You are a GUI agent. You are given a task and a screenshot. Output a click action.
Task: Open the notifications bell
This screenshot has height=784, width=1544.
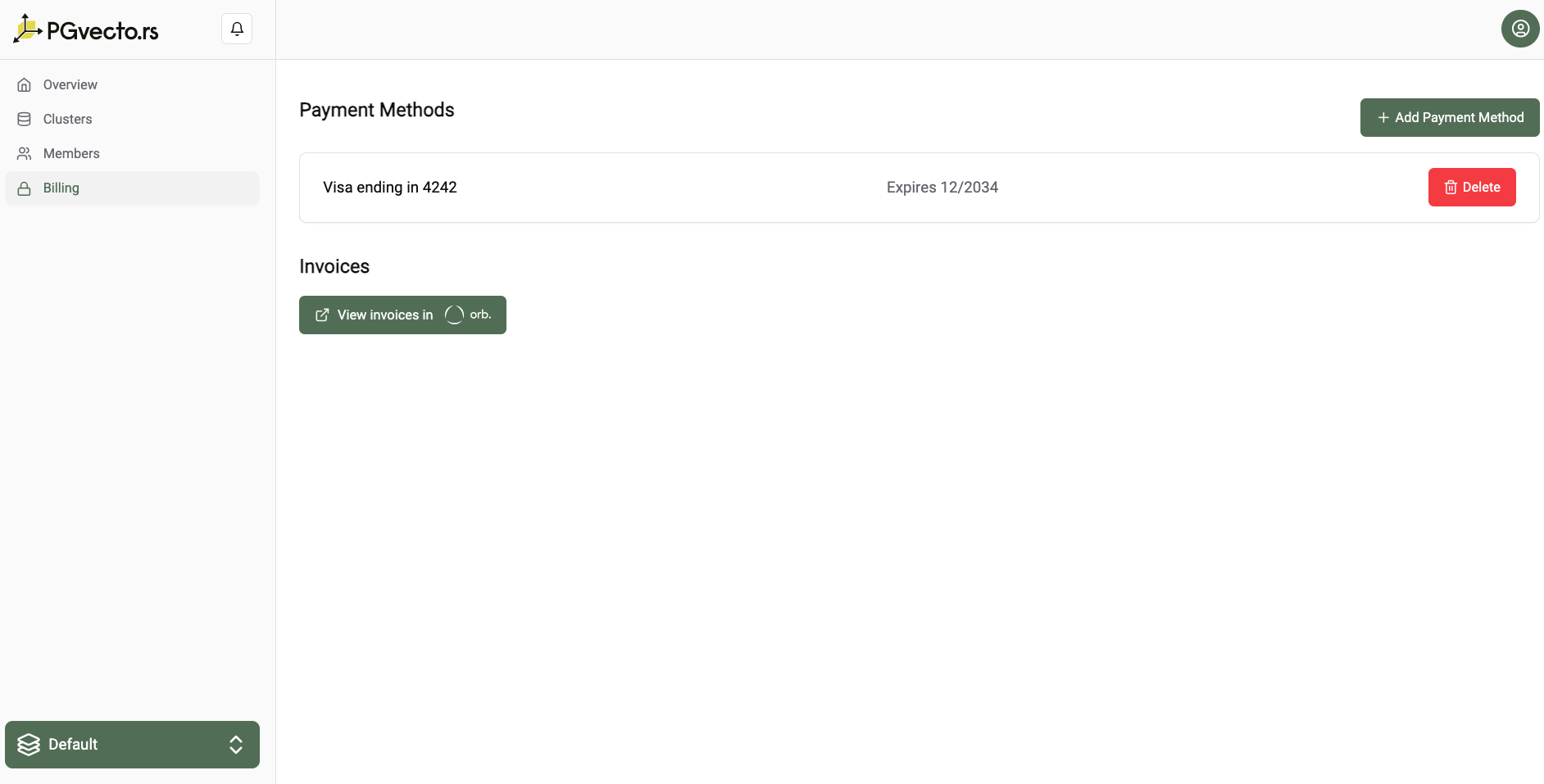(x=237, y=29)
